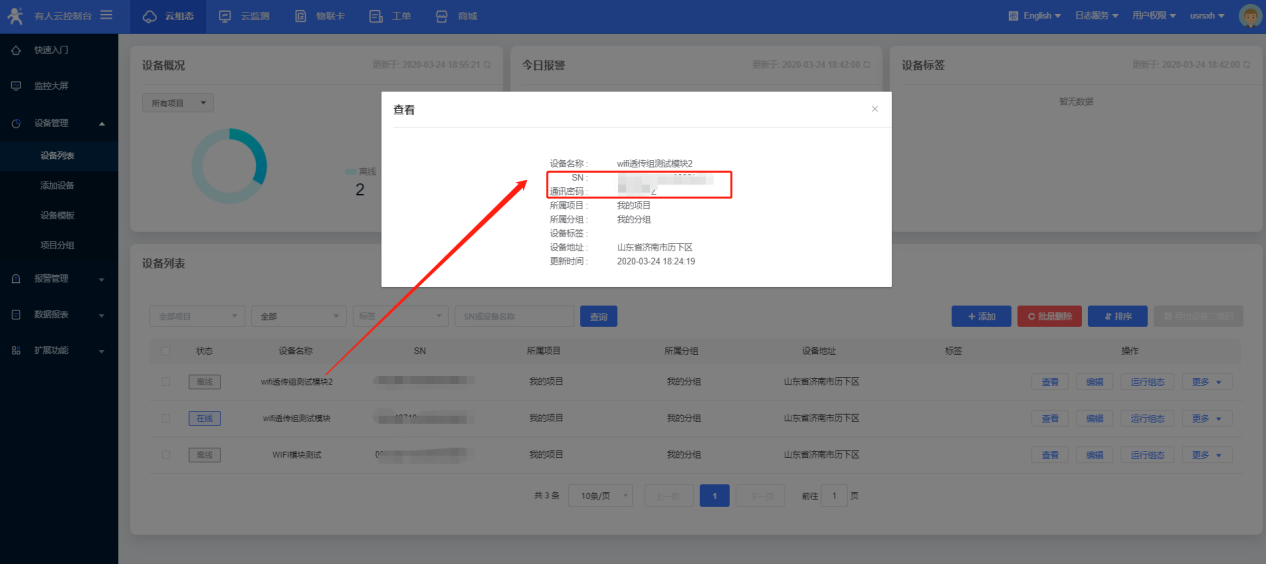Tick the checkbox for wifi透传组测试模块2 row

[166, 381]
